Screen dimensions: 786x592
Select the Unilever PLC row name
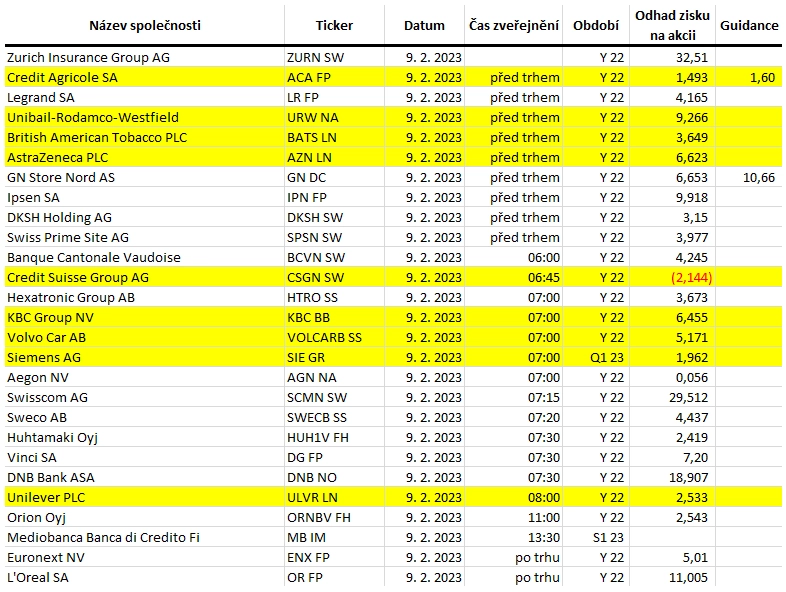(x=46, y=497)
